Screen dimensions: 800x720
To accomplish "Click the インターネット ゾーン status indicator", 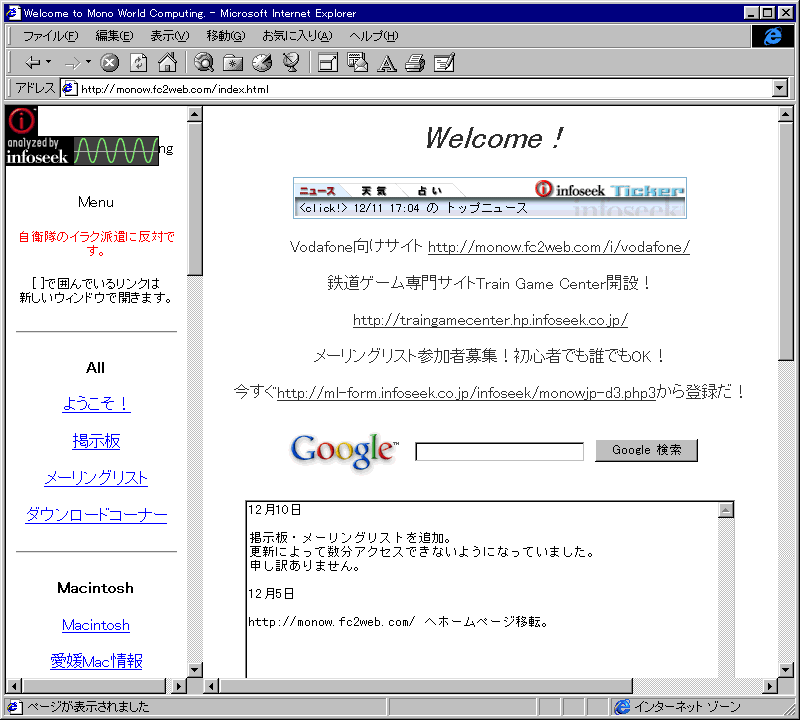I will 678,707.
